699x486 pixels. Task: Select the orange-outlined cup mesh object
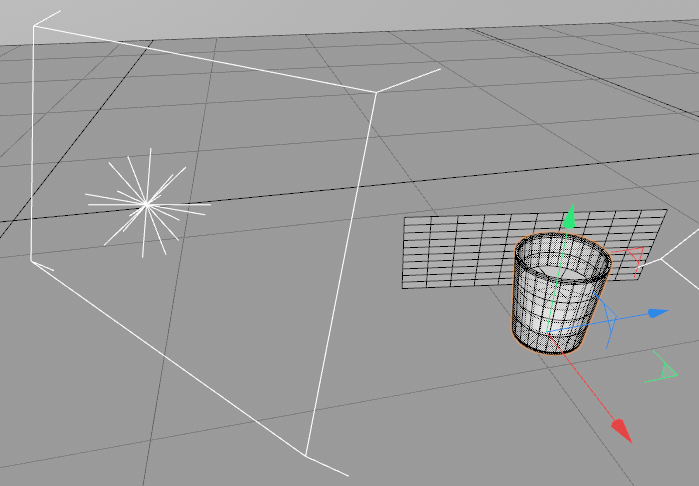tap(560, 293)
